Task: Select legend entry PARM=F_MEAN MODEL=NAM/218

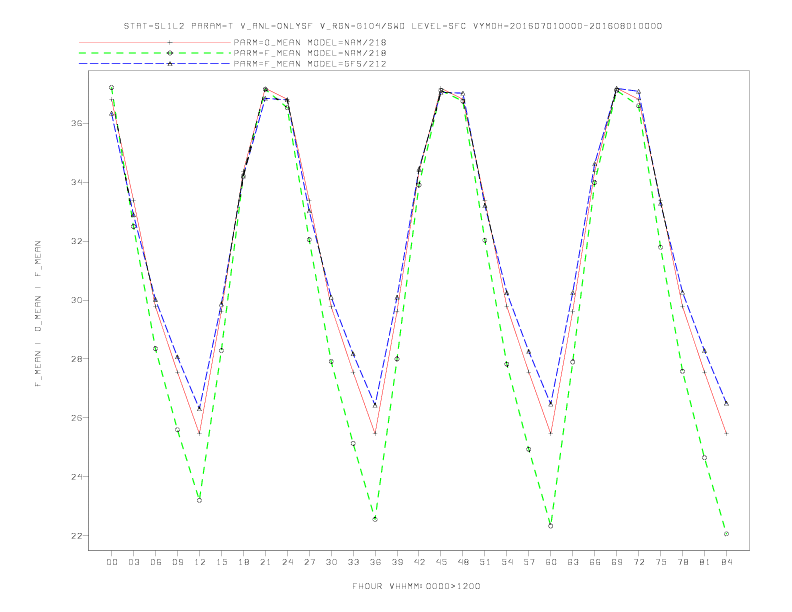Action: click(310, 53)
